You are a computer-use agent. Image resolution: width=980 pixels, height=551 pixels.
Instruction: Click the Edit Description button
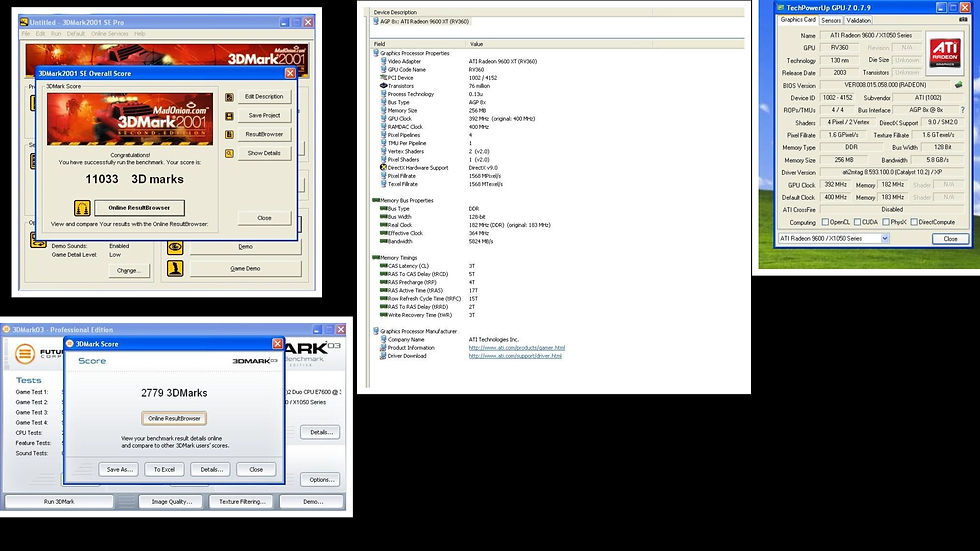264,97
